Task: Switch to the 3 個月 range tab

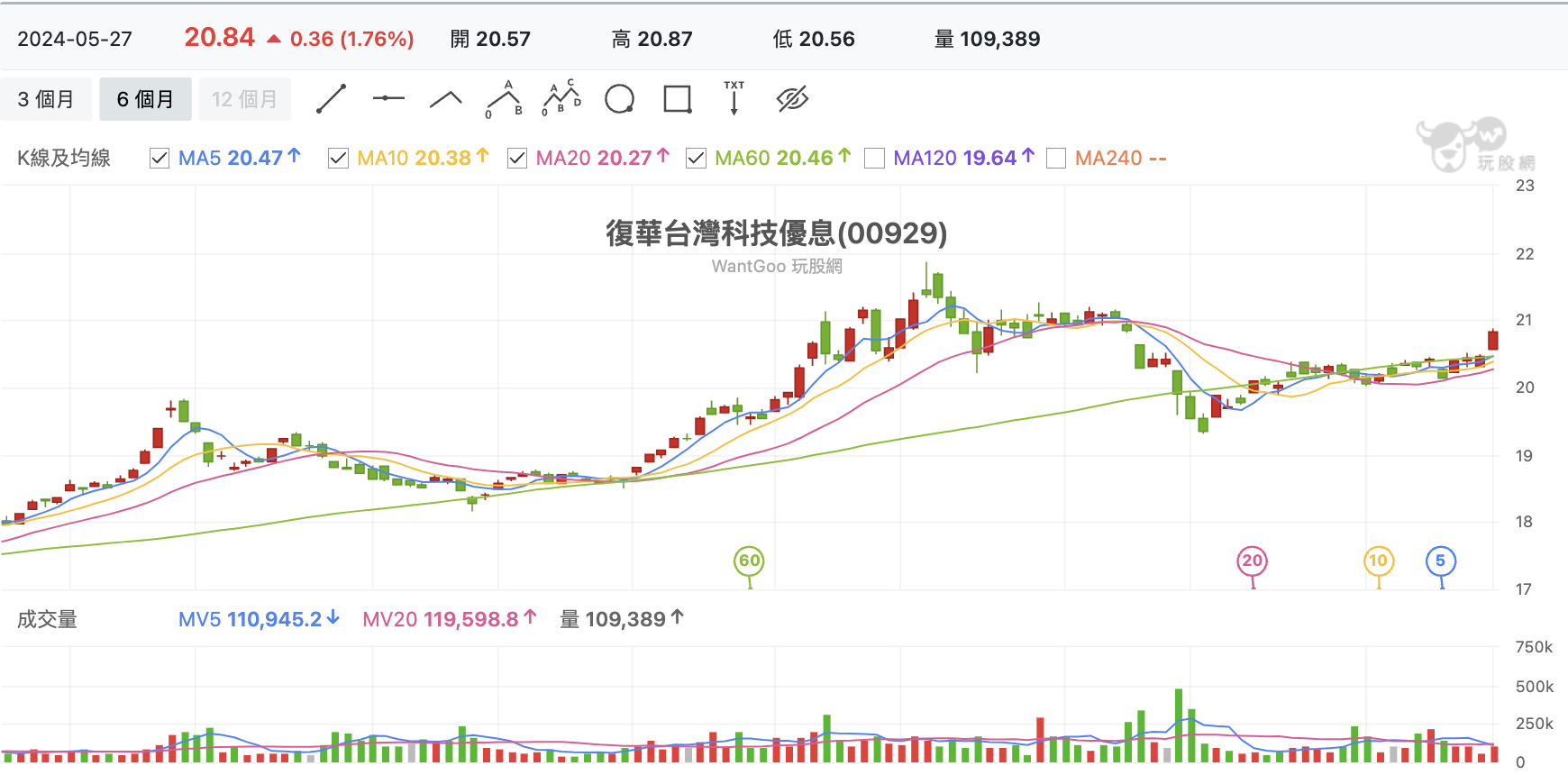Action: (x=46, y=99)
